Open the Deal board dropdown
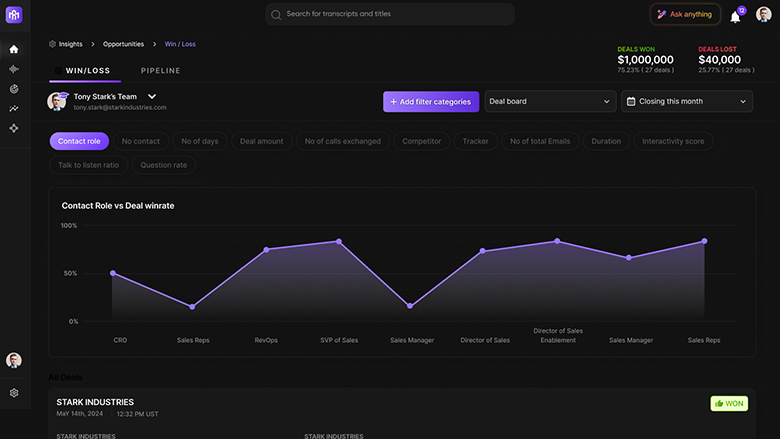This screenshot has width=780, height=439. click(550, 101)
